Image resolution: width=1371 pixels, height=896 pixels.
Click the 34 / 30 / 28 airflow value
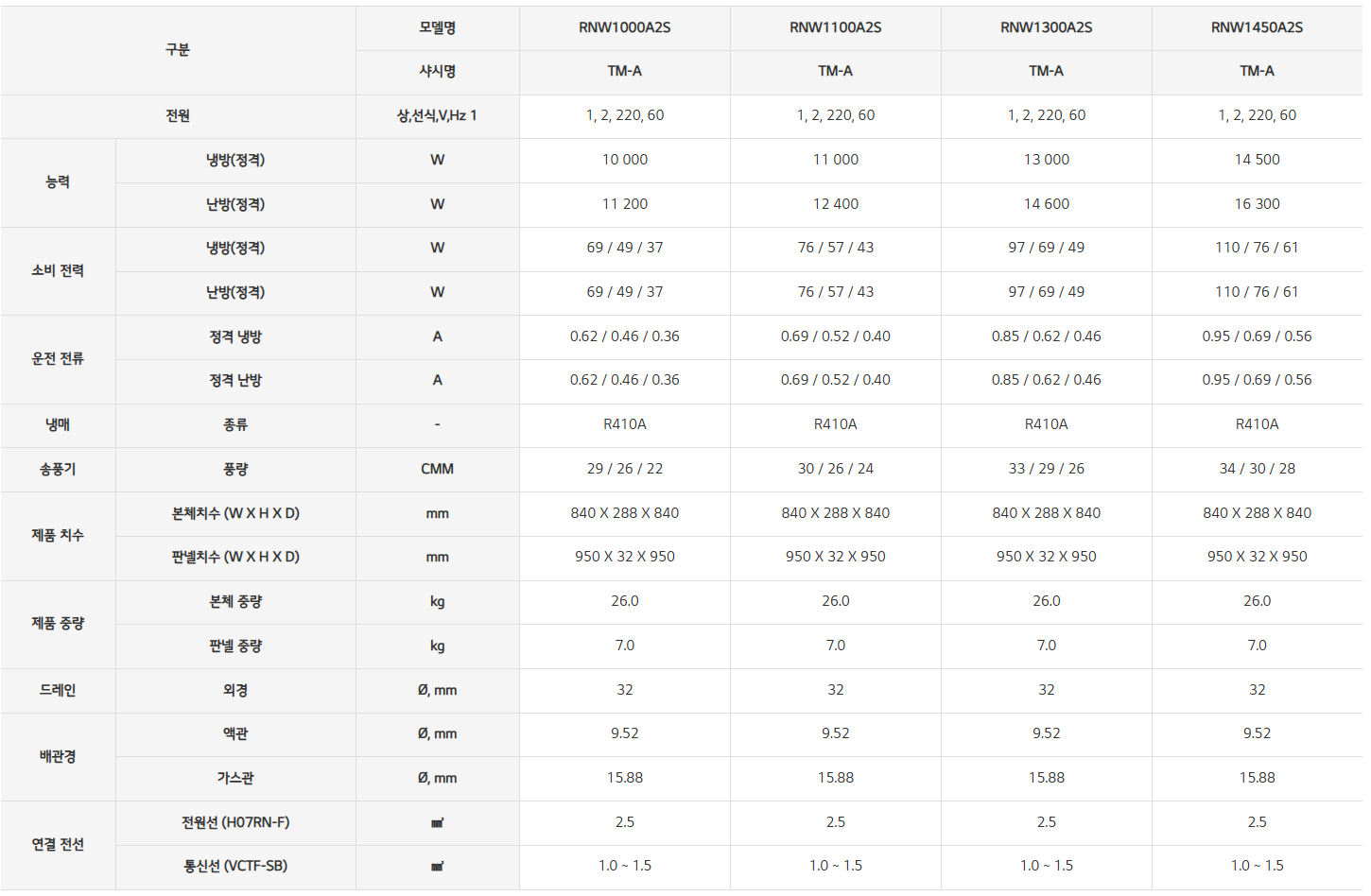coord(1257,469)
